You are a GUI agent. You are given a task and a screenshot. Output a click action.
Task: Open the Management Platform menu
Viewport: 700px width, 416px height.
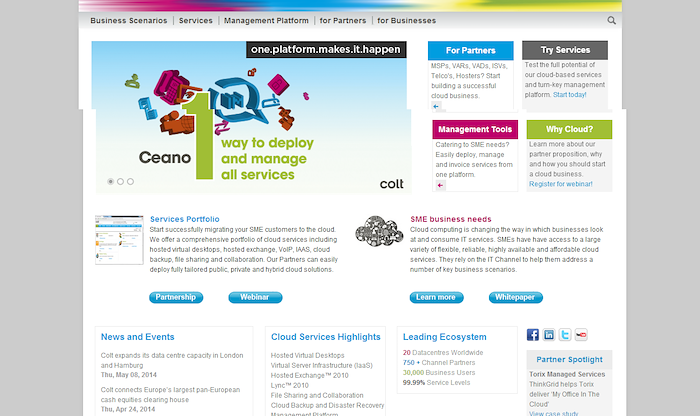266,21
